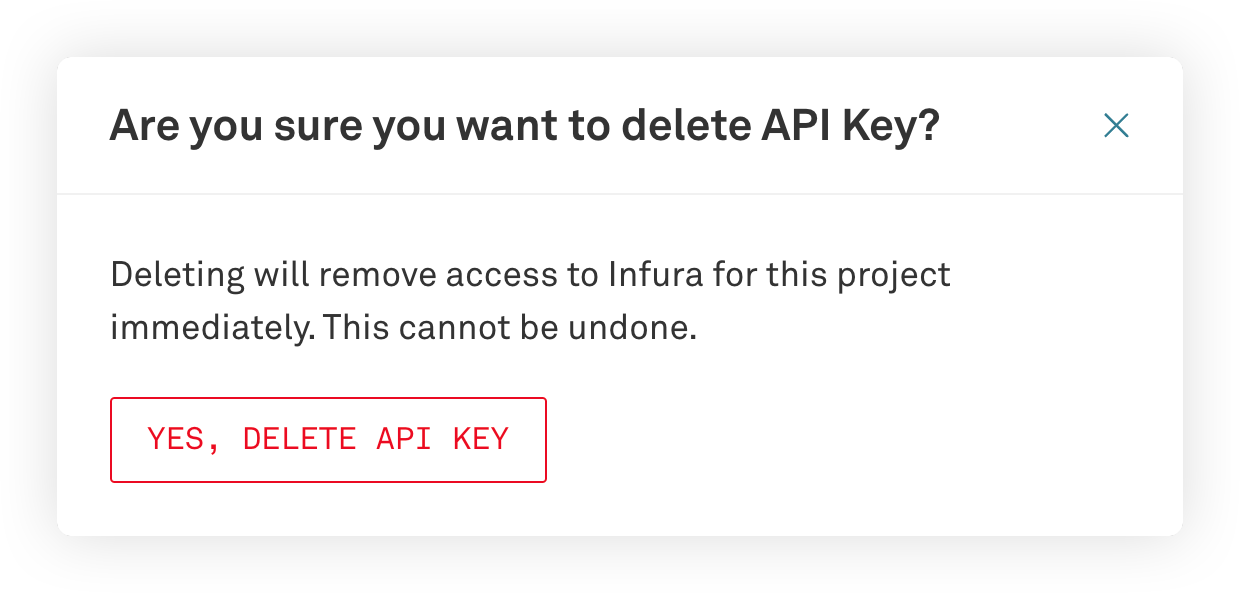Select the "Deleting will remove access" line

tap(530, 275)
